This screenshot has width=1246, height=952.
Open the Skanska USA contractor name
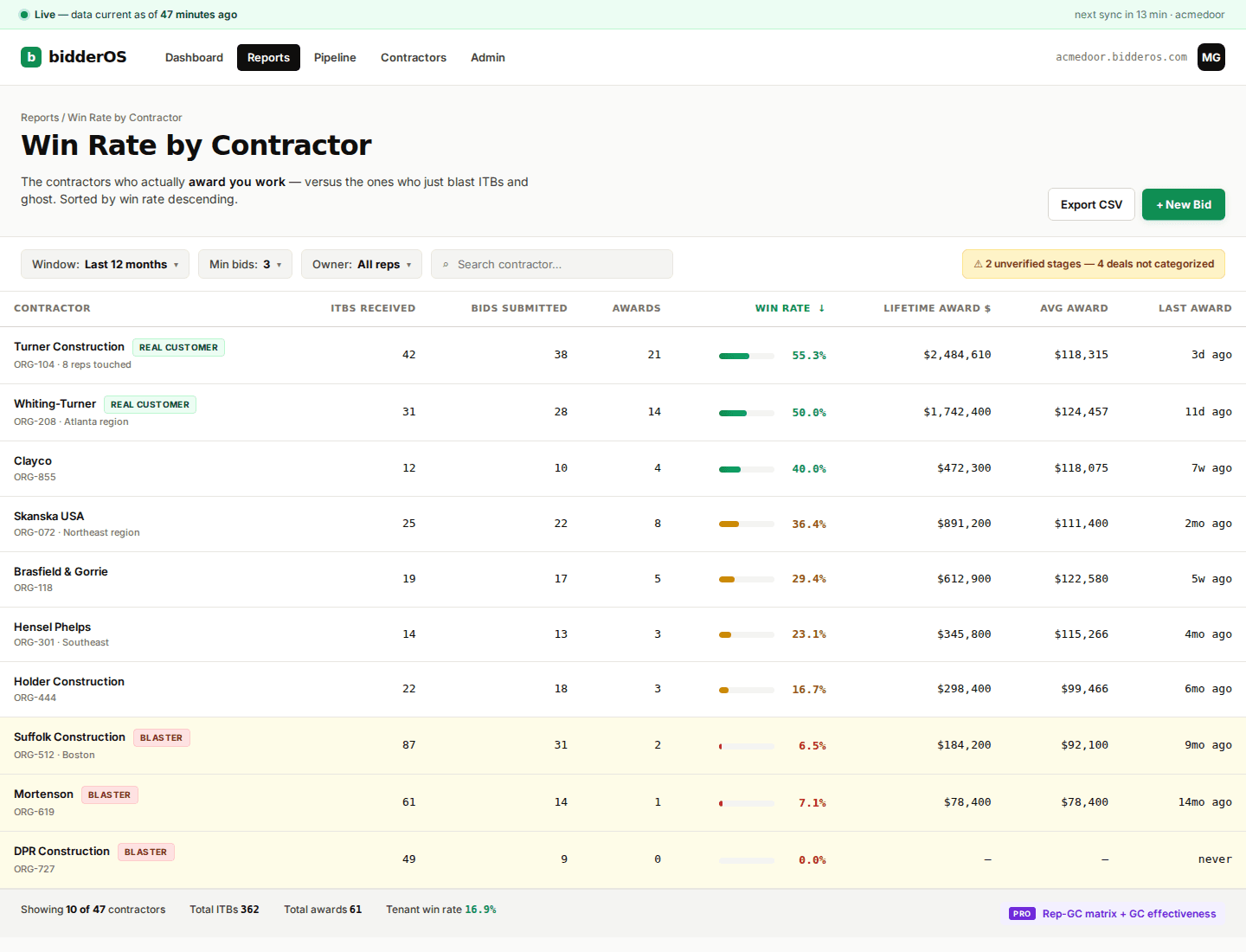(48, 517)
